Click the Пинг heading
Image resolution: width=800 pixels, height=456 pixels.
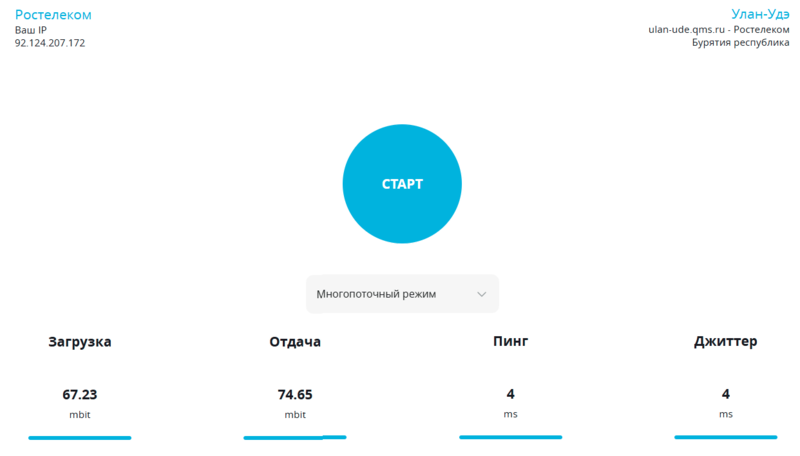pyautogui.click(x=510, y=342)
